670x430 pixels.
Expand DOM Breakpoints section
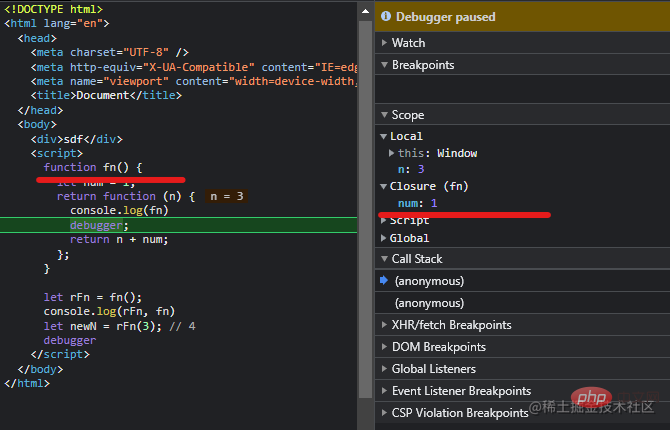384,347
